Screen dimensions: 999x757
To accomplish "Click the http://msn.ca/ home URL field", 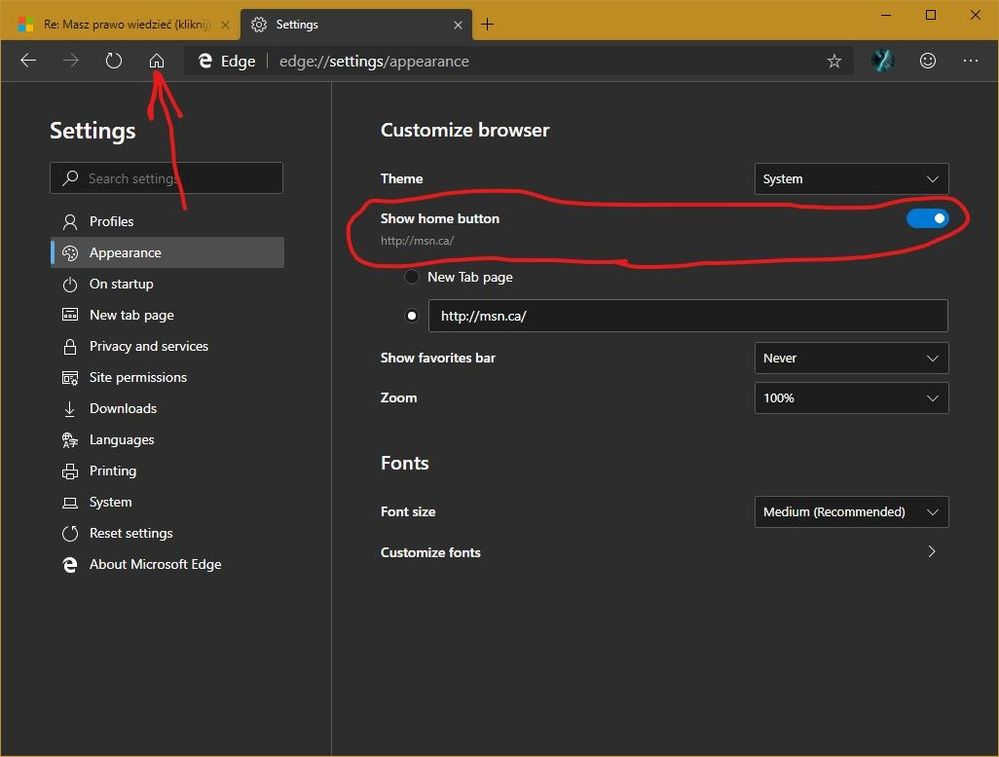I will (688, 316).
